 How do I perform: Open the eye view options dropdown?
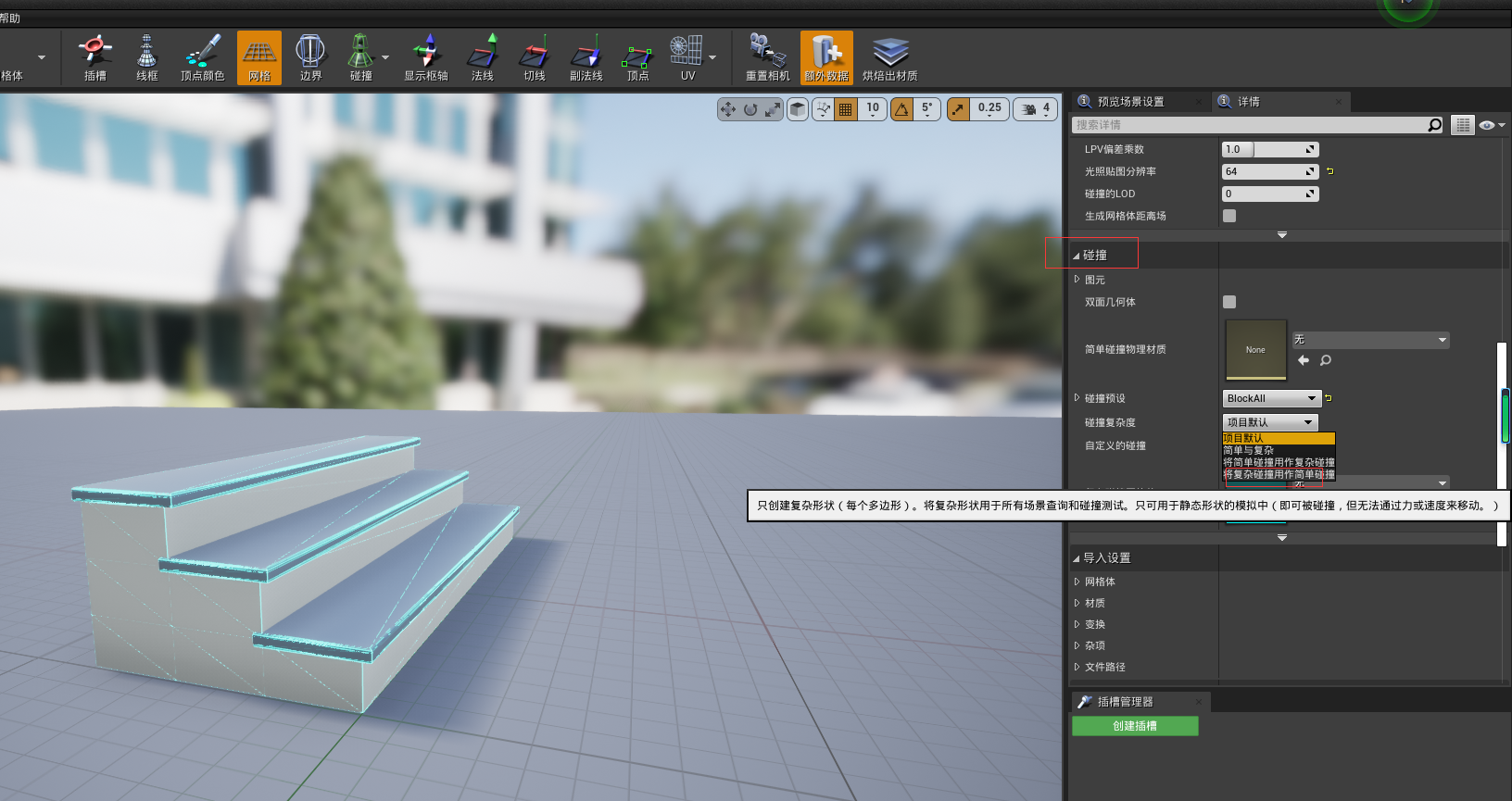[x=1492, y=125]
